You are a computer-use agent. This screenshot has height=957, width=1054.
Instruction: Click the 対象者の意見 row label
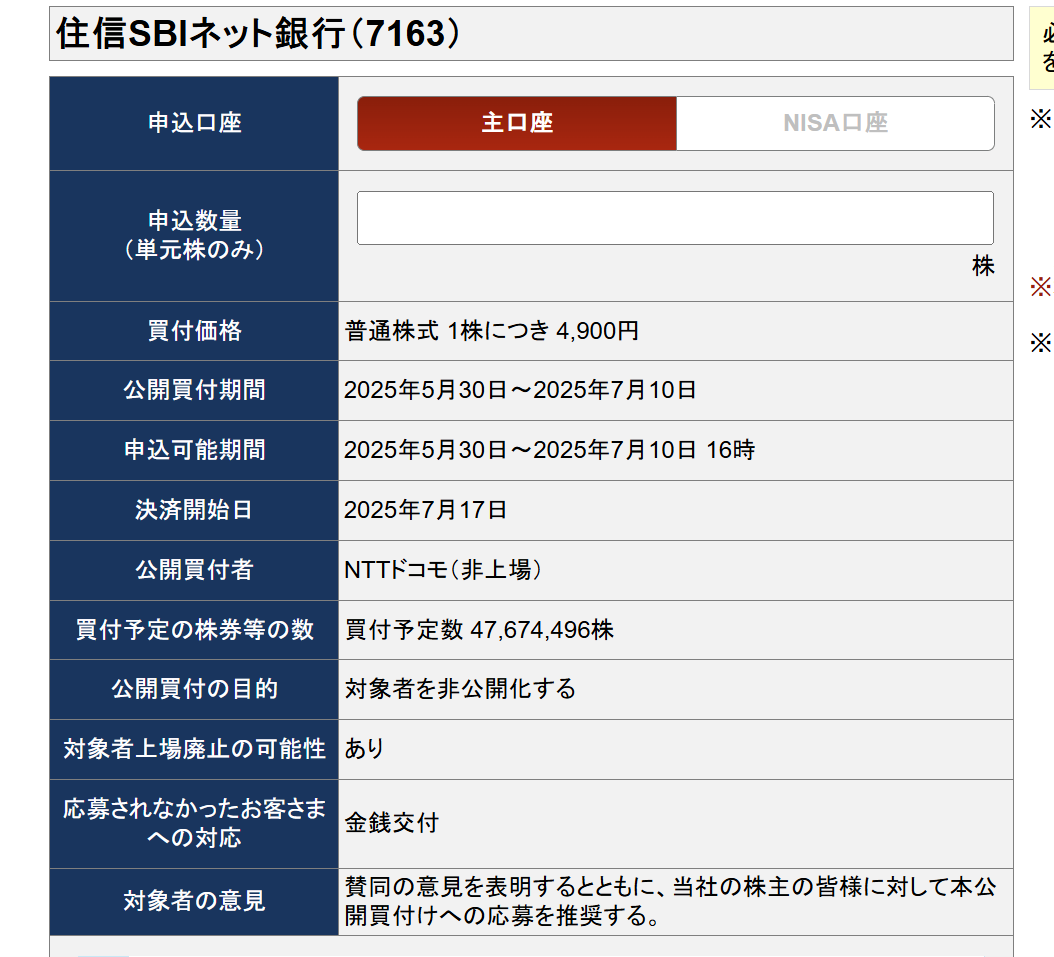point(194,901)
